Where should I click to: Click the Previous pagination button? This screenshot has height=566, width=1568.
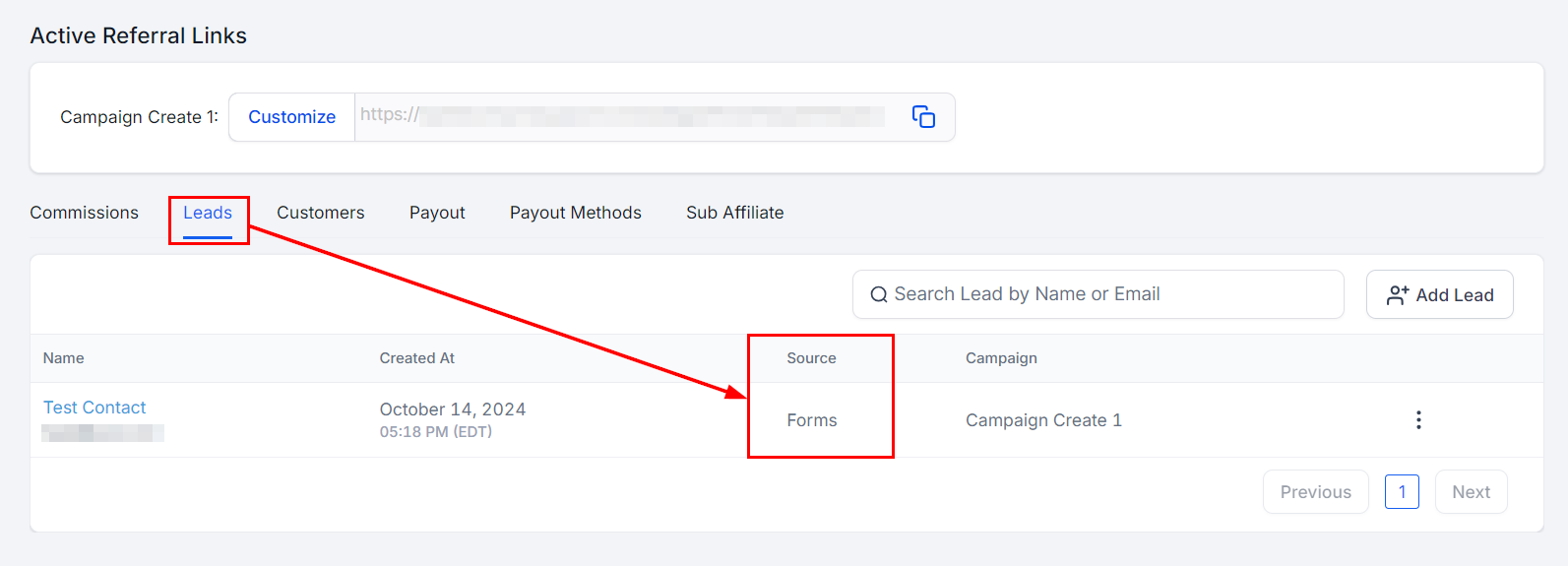click(1315, 492)
